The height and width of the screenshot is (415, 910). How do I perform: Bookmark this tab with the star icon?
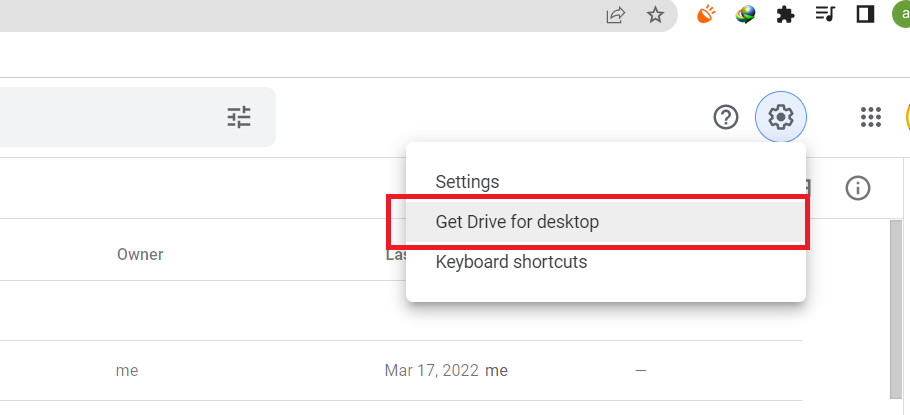pos(655,15)
